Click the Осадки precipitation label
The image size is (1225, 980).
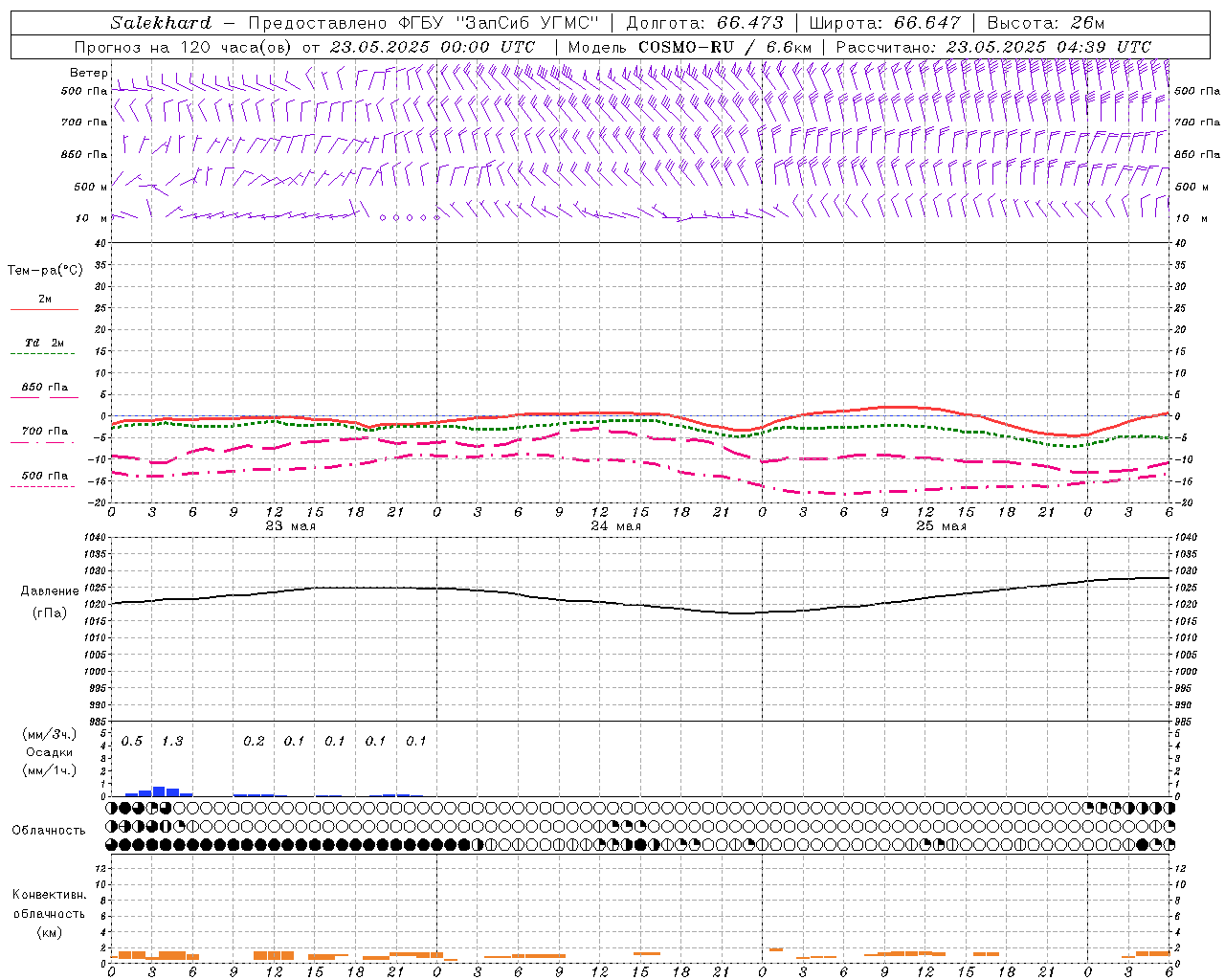[49, 752]
